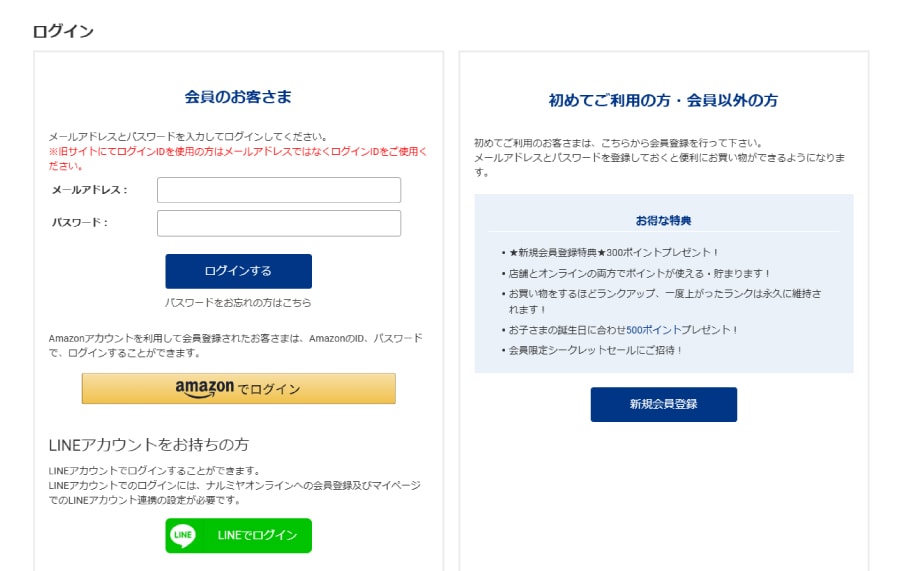This screenshot has height=571, width=900.
Task: Select the ★新規会員登録特典★300ポイント bullet
Action: point(614,253)
